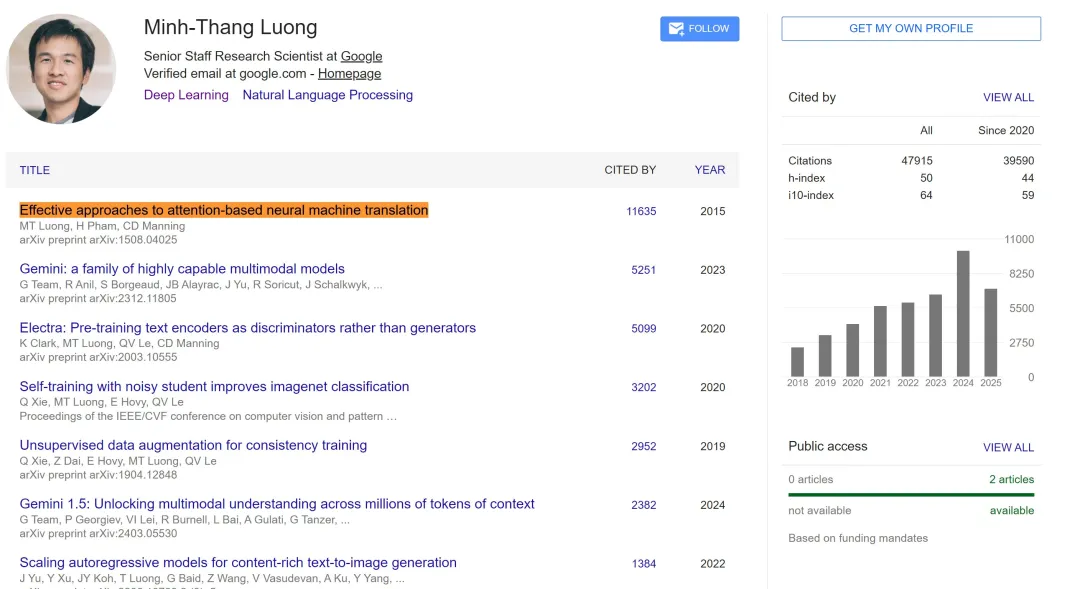Image resolution: width=1080 pixels, height=589 pixels.
Task: Open the 2 articles available link
Action: tap(1011, 480)
